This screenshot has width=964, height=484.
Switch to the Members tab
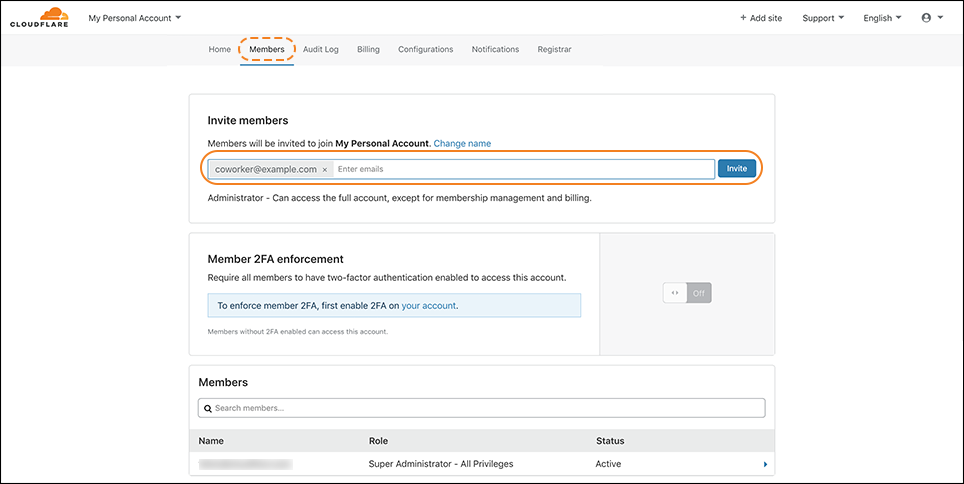pyautogui.click(x=267, y=49)
